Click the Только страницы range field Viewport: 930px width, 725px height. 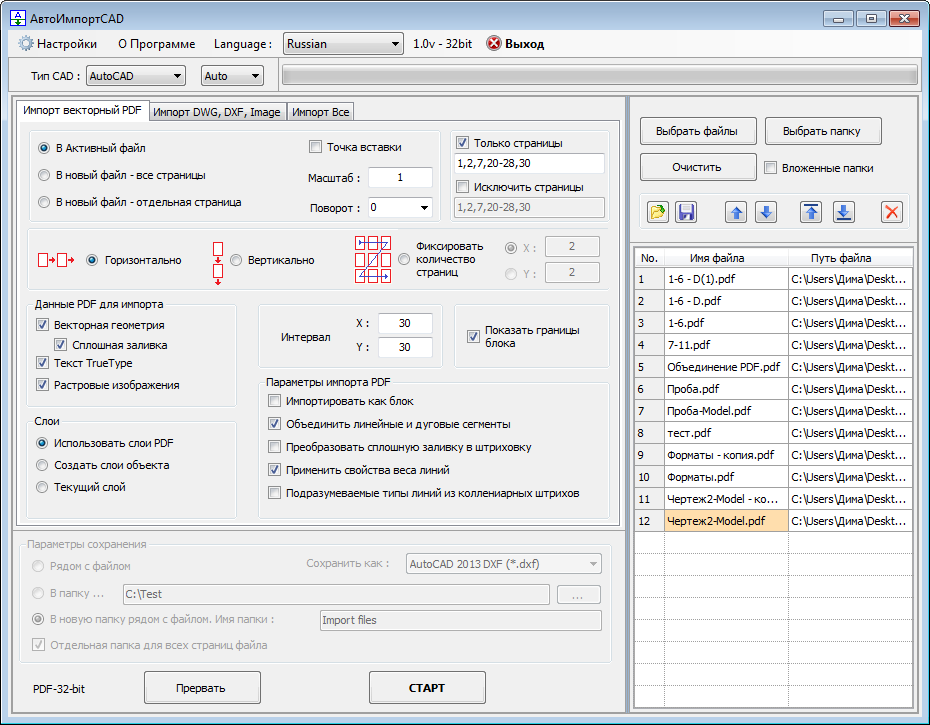[x=530, y=163]
